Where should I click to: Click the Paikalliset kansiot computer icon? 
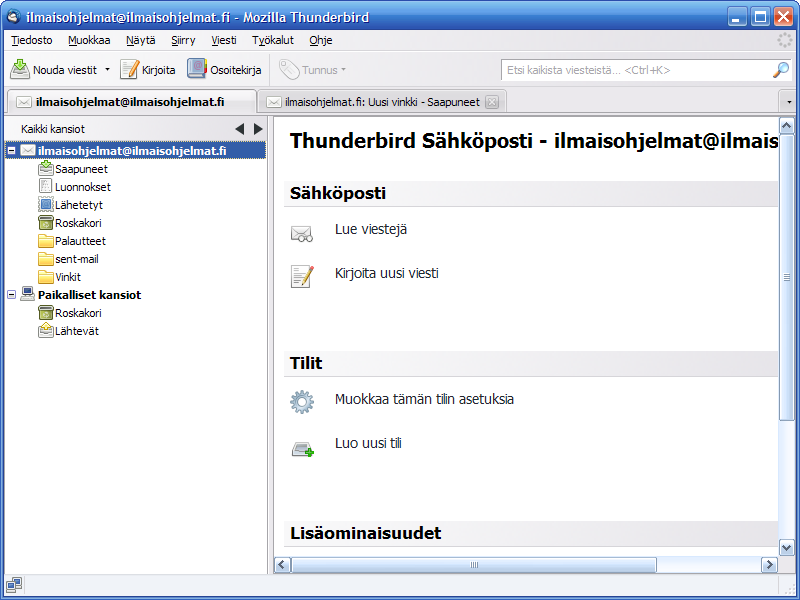(27, 294)
